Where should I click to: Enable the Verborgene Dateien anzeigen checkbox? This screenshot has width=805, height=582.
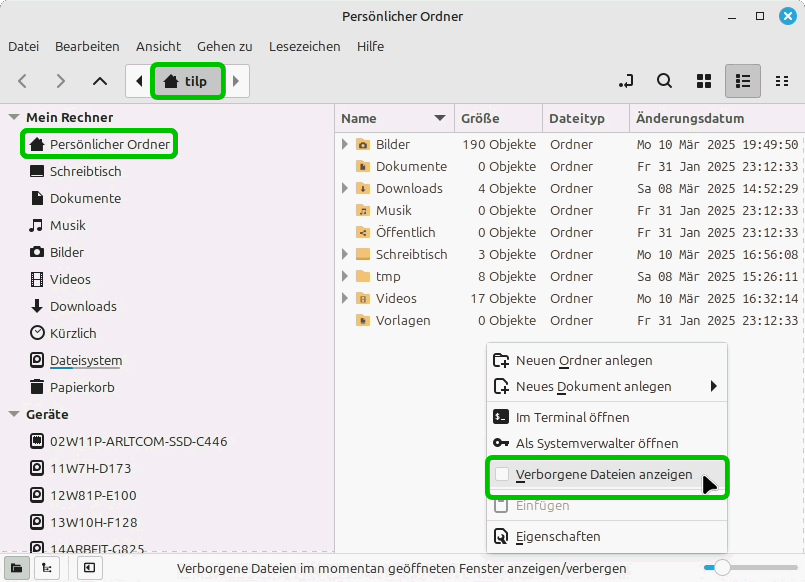(502, 475)
